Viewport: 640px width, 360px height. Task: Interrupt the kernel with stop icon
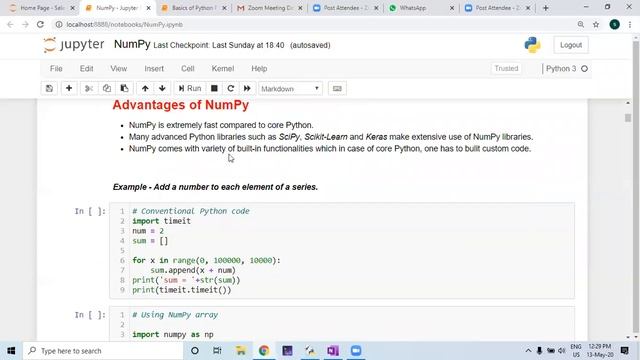click(214, 89)
